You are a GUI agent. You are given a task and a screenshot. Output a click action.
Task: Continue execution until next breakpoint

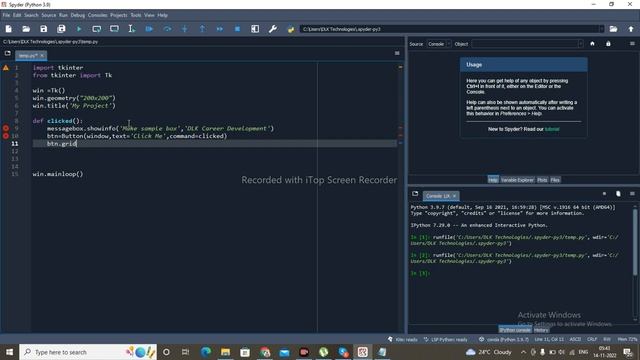pos(220,29)
